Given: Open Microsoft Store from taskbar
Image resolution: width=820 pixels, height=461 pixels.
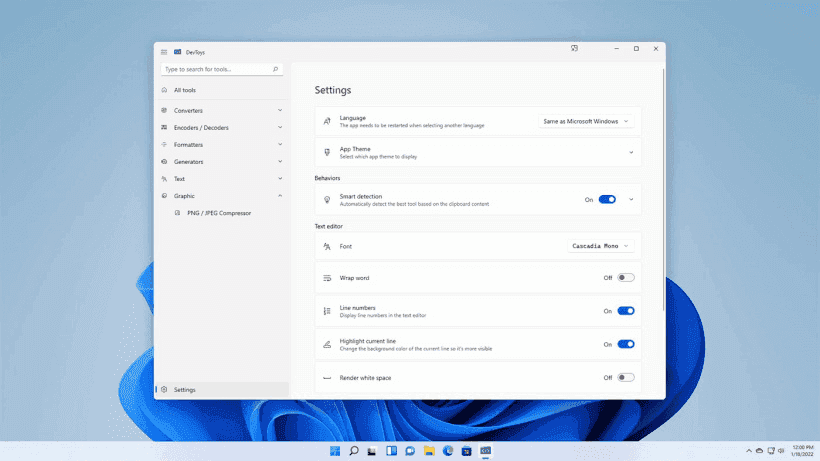Looking at the screenshot, I should click(x=466, y=451).
